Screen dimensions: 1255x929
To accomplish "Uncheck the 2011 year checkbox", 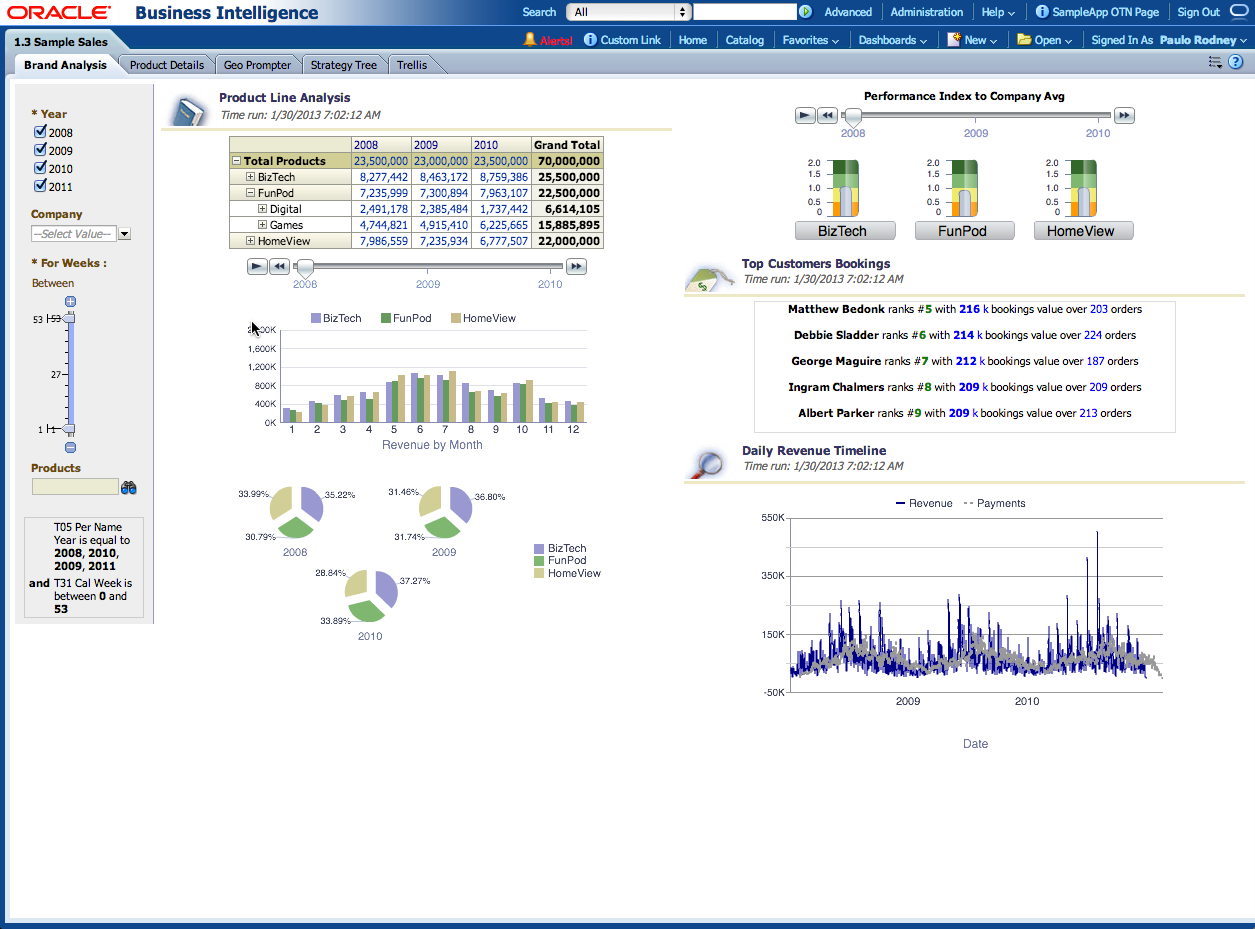I will click(x=40, y=187).
